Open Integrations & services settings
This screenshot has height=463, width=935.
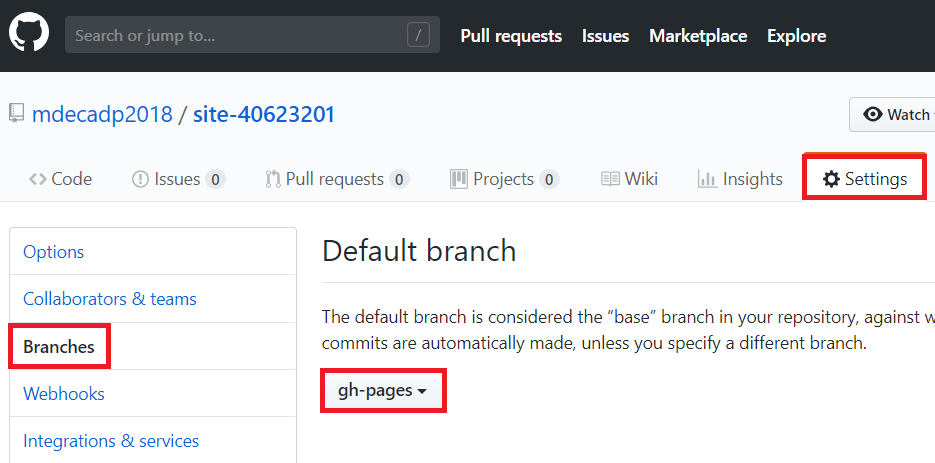click(x=153, y=440)
